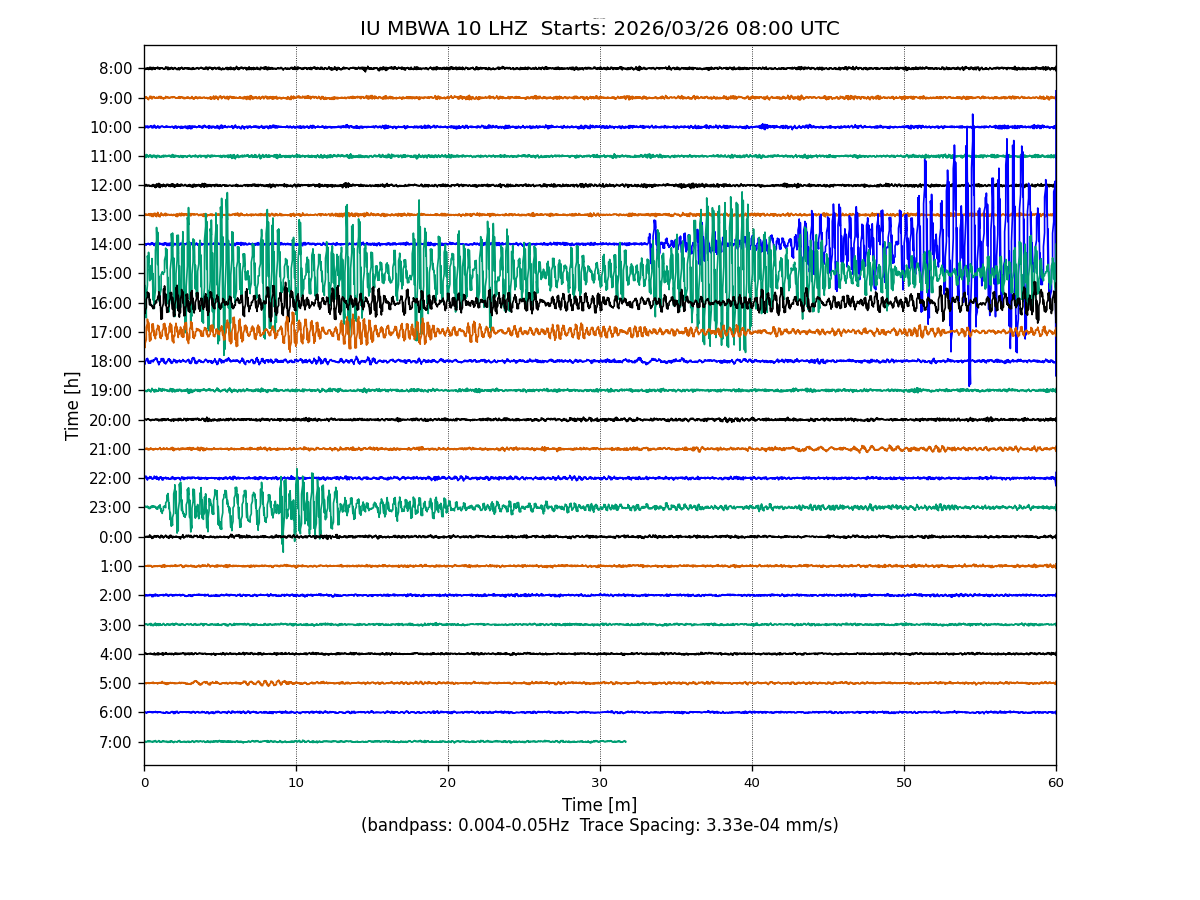Click the bandpass and trace spacing caption
This screenshot has height=900, width=1200.
(x=599, y=825)
